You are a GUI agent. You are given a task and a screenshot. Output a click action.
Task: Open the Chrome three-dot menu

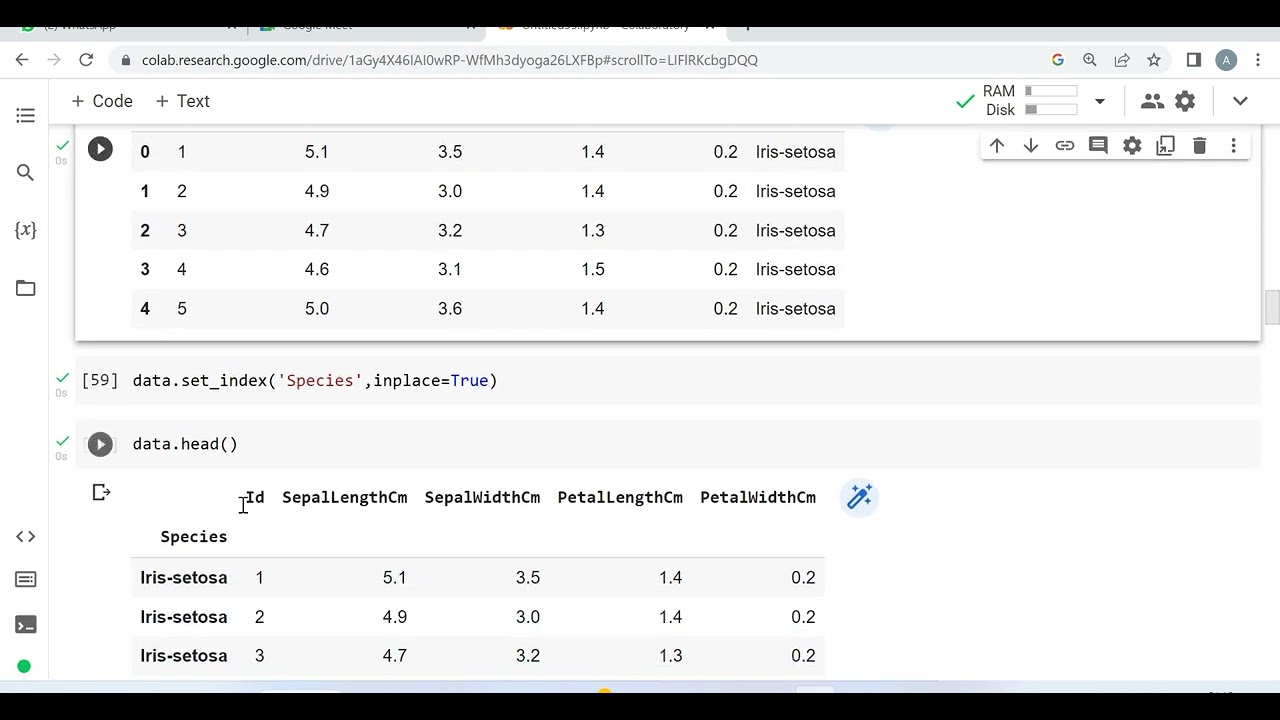click(x=1258, y=60)
